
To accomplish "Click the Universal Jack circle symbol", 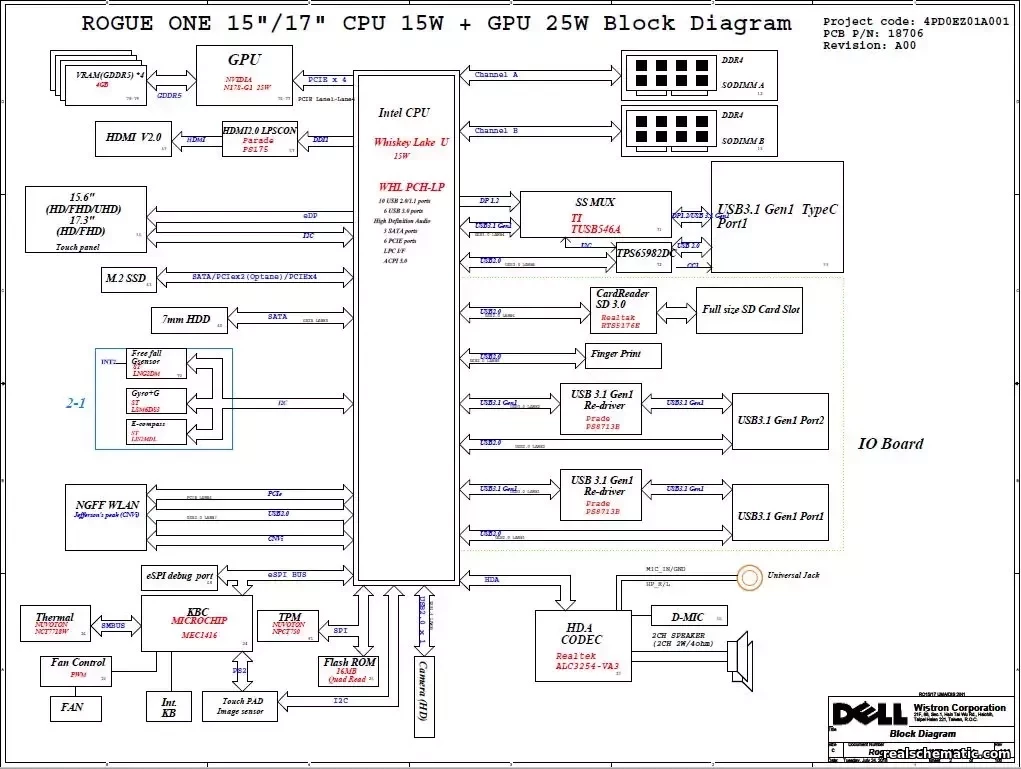I will coord(749,576).
